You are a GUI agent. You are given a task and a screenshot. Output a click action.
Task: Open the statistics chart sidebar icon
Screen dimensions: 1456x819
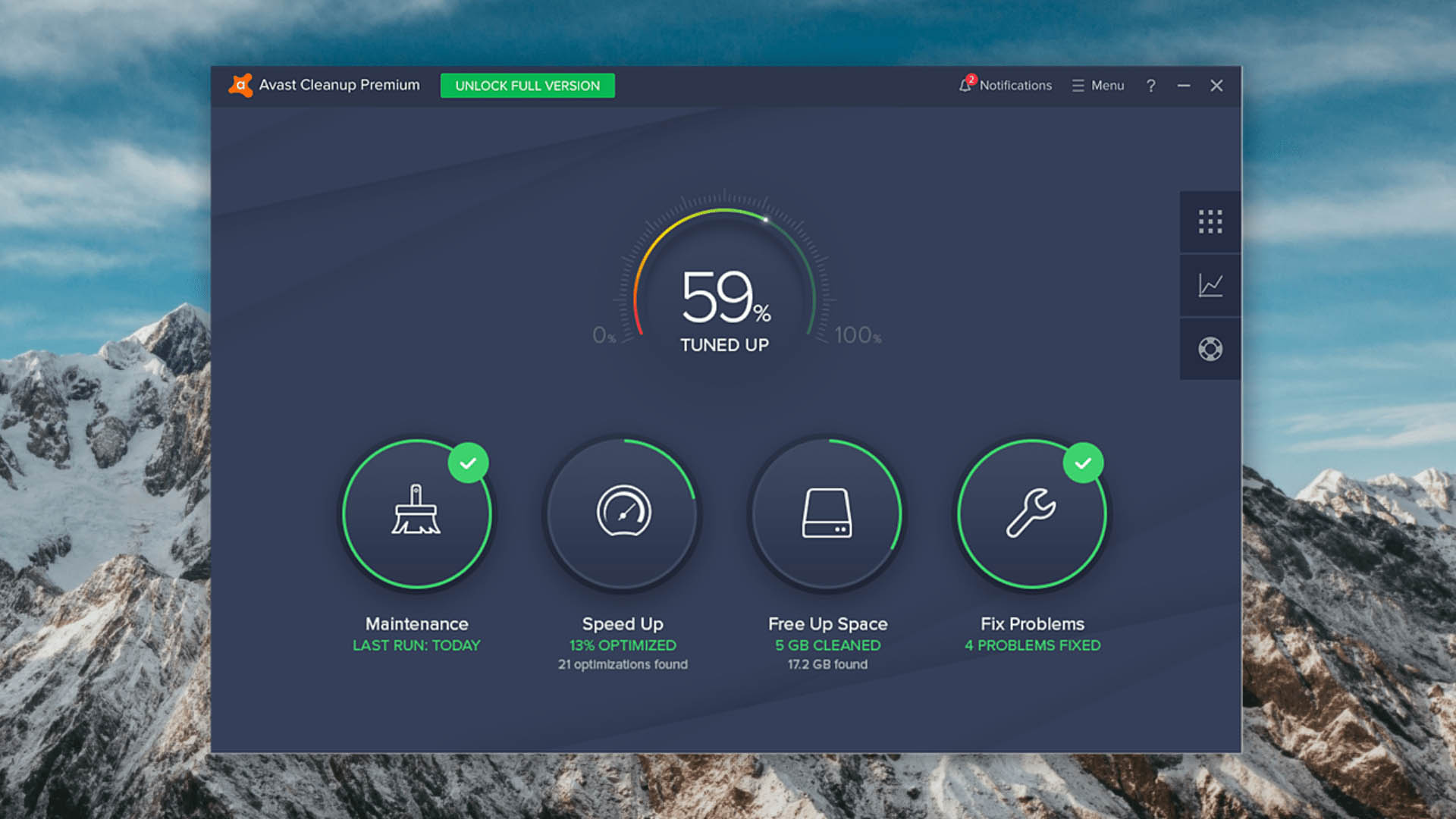[x=1210, y=285]
